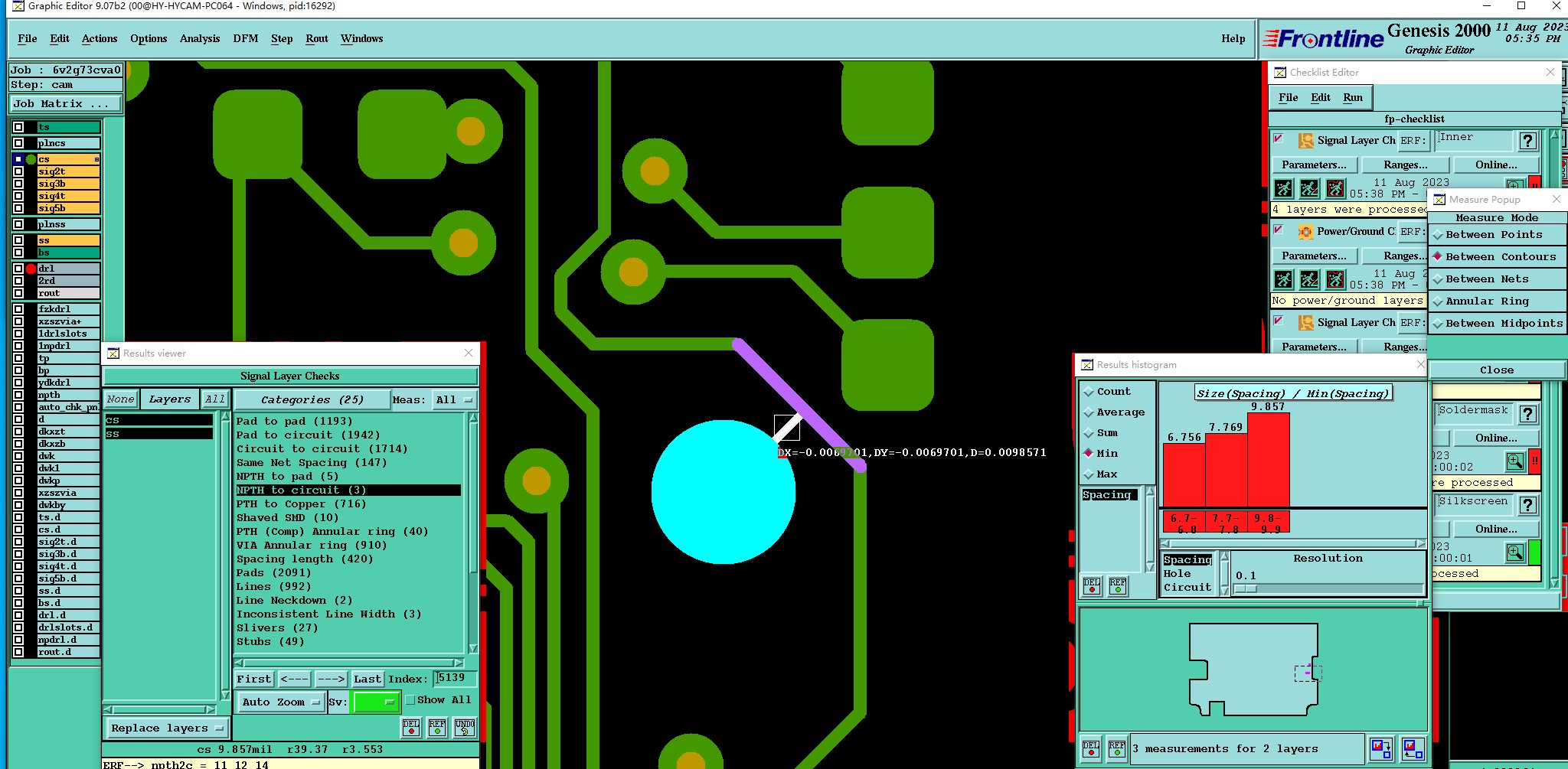Click second run icon under Power/Ground Check
Viewport: 1568px width, 769px height.
(x=1310, y=279)
